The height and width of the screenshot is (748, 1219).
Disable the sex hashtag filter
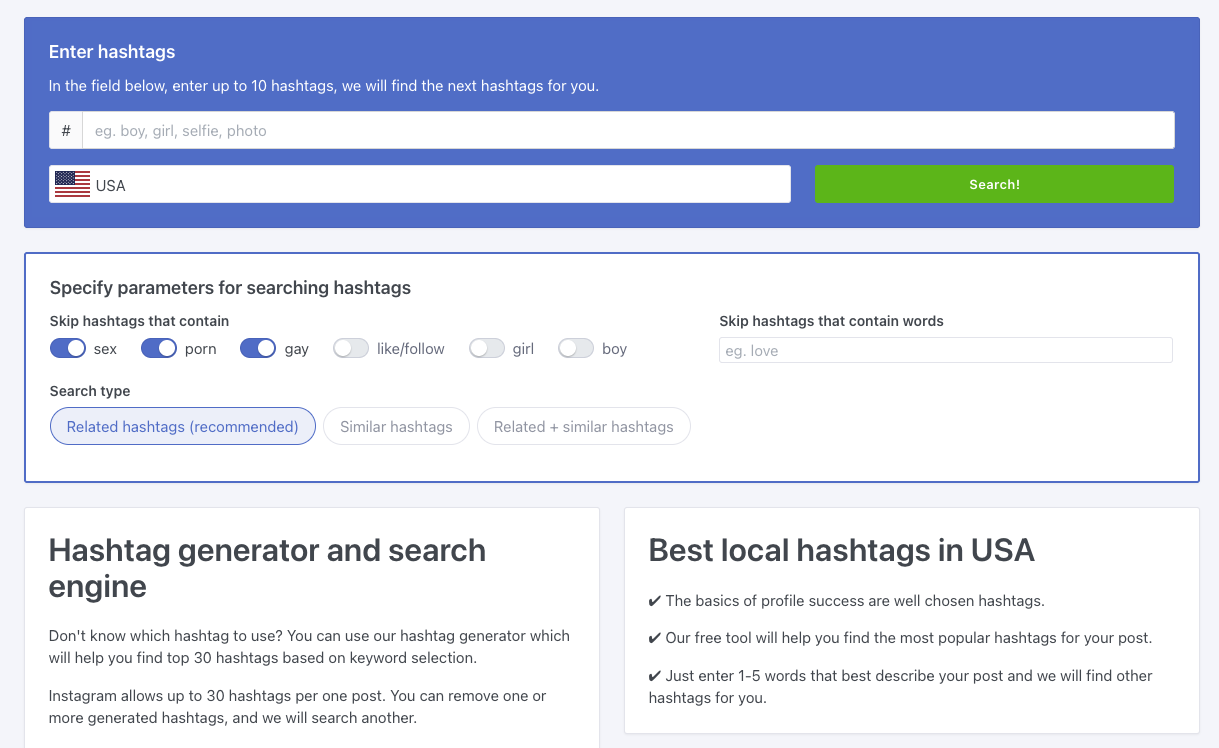[68, 348]
